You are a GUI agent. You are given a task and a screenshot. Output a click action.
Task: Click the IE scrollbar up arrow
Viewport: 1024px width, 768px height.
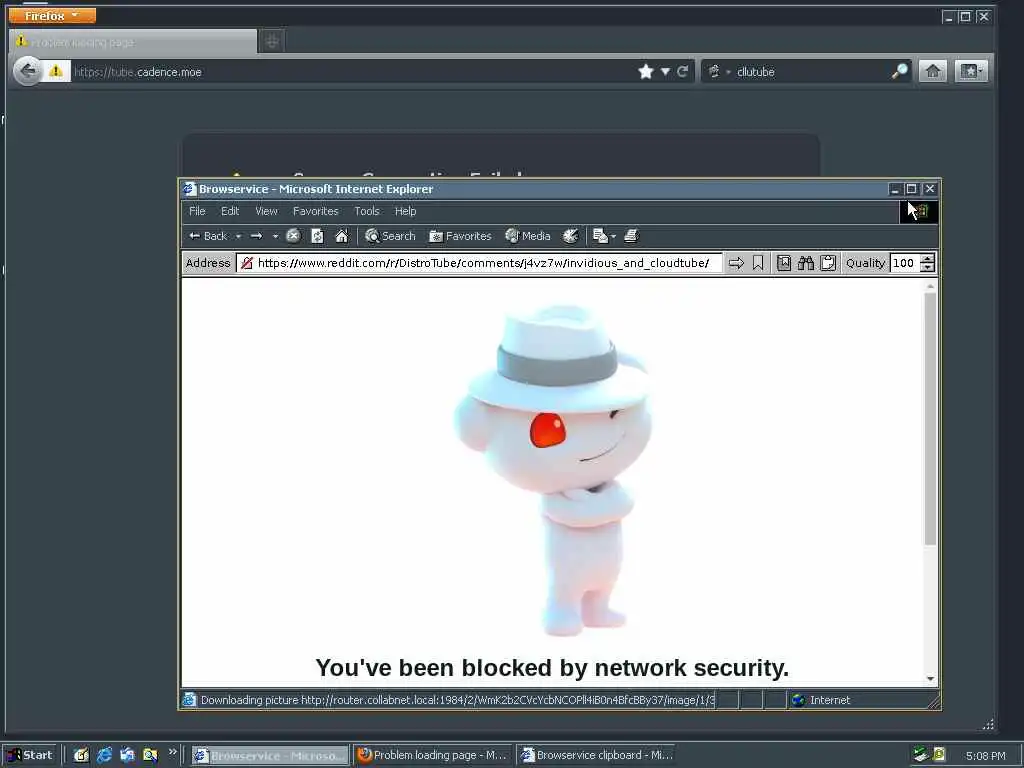(x=930, y=286)
